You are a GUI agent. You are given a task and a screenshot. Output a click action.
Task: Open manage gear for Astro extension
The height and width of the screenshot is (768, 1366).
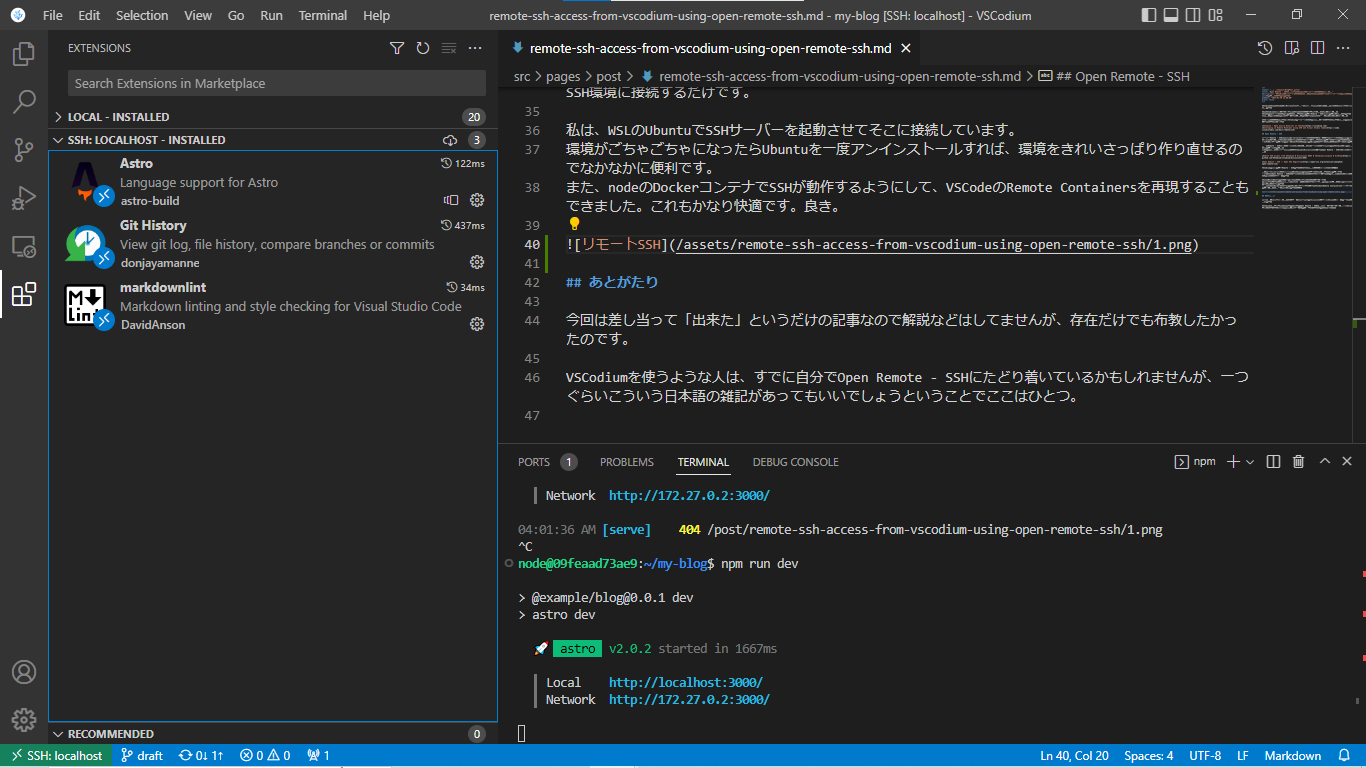click(477, 200)
